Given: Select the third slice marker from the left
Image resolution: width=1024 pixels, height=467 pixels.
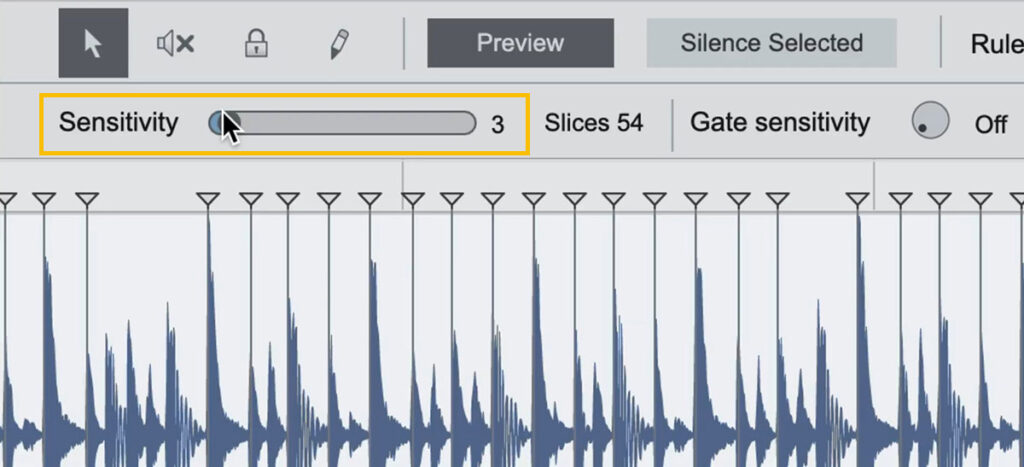Looking at the screenshot, I should tap(87, 200).
